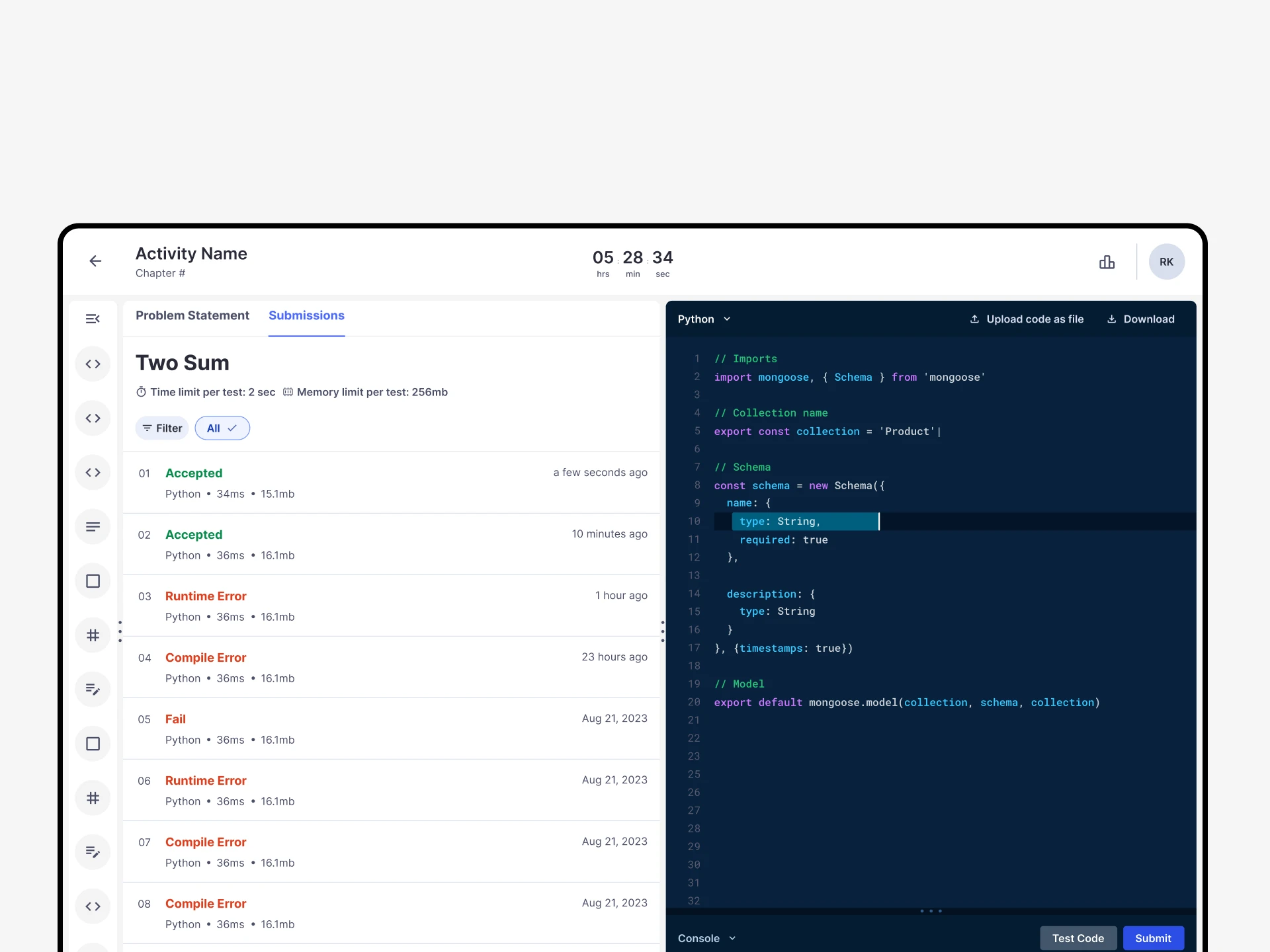Open the first edit-list pencil sidebar icon
This screenshot has height=952, width=1270.
click(93, 690)
